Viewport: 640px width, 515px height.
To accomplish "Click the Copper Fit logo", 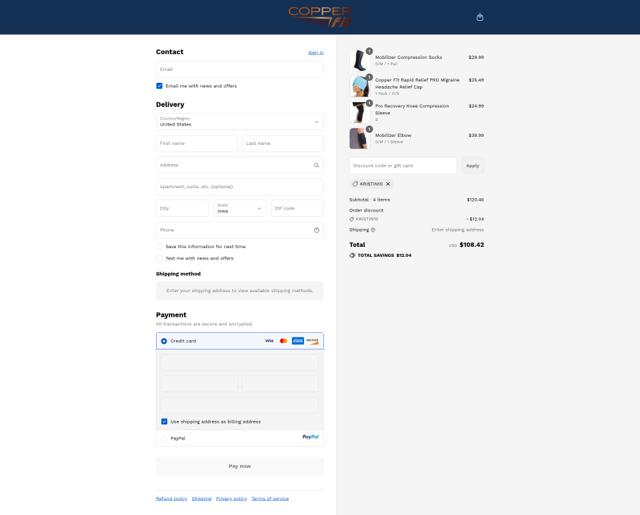I will click(320, 17).
